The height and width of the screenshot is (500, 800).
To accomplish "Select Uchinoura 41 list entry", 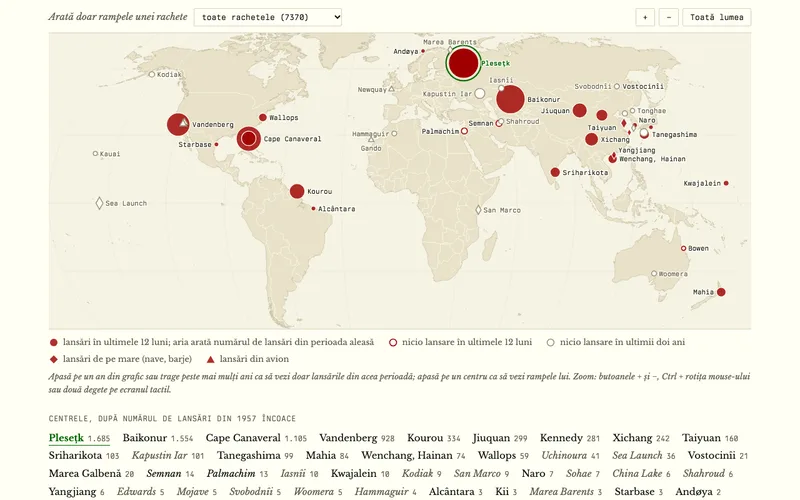I will (x=570, y=455).
